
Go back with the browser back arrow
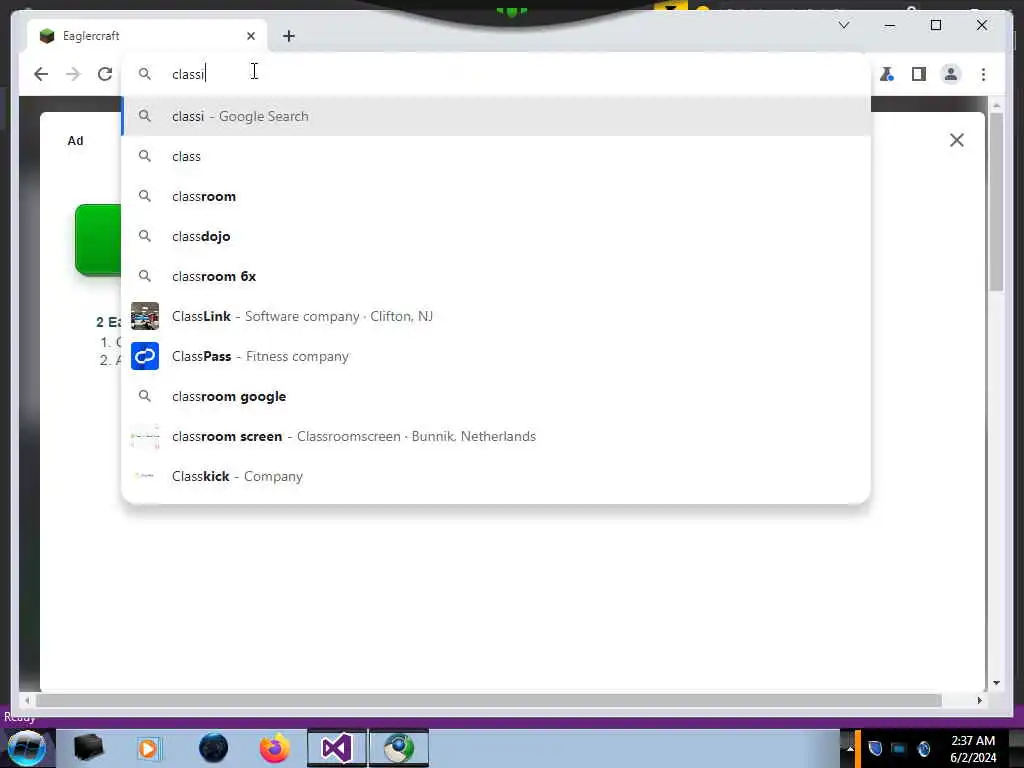coord(41,74)
